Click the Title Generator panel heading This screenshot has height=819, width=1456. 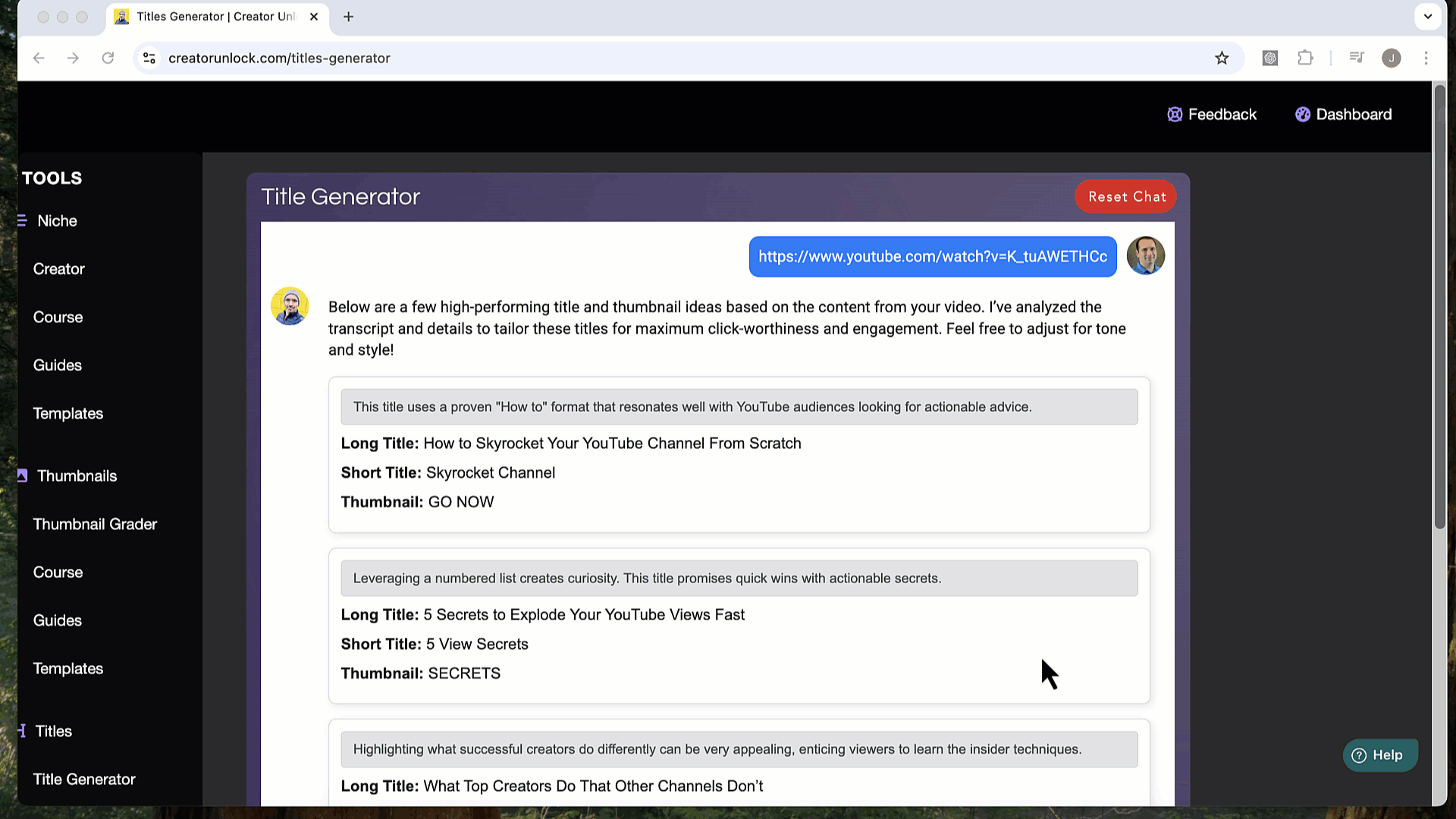tap(340, 197)
